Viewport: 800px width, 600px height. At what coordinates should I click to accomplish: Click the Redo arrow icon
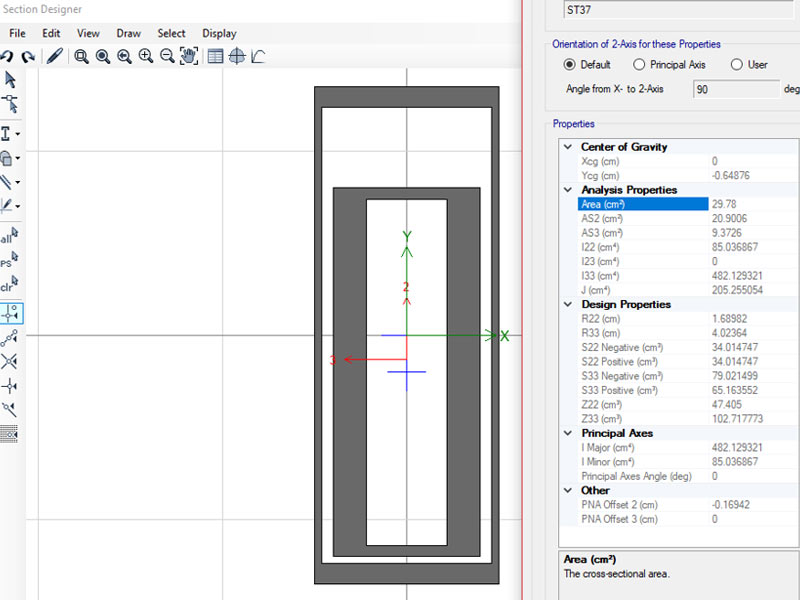coord(28,56)
